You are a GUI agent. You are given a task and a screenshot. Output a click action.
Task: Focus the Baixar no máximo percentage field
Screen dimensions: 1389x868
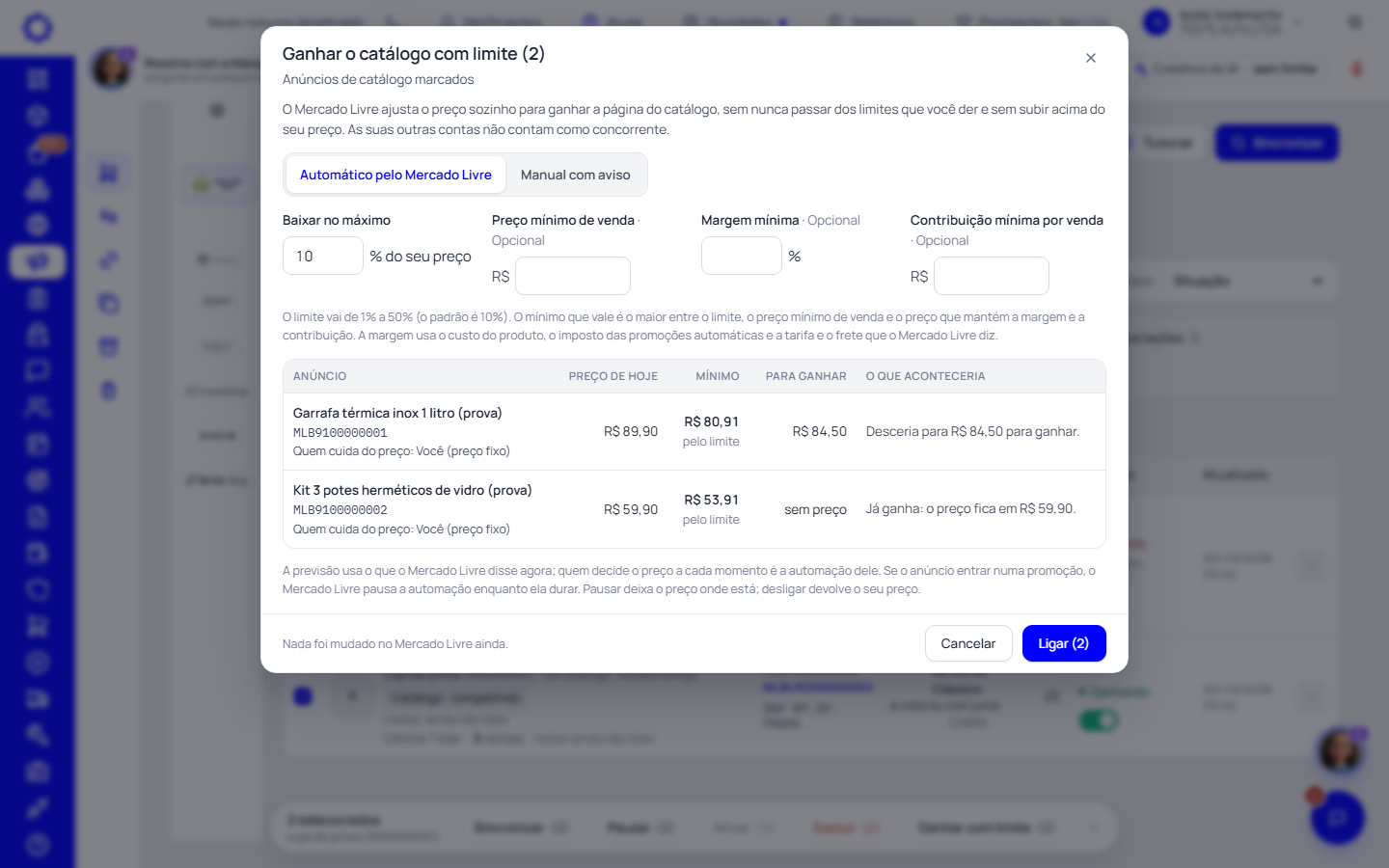pos(323,256)
